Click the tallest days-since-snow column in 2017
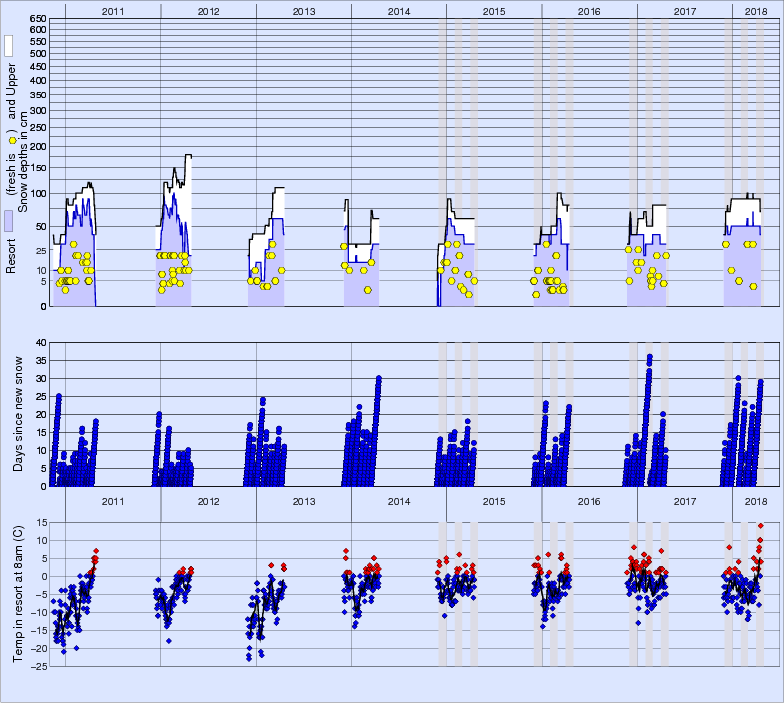This screenshot has height=703, width=784. click(x=650, y=358)
